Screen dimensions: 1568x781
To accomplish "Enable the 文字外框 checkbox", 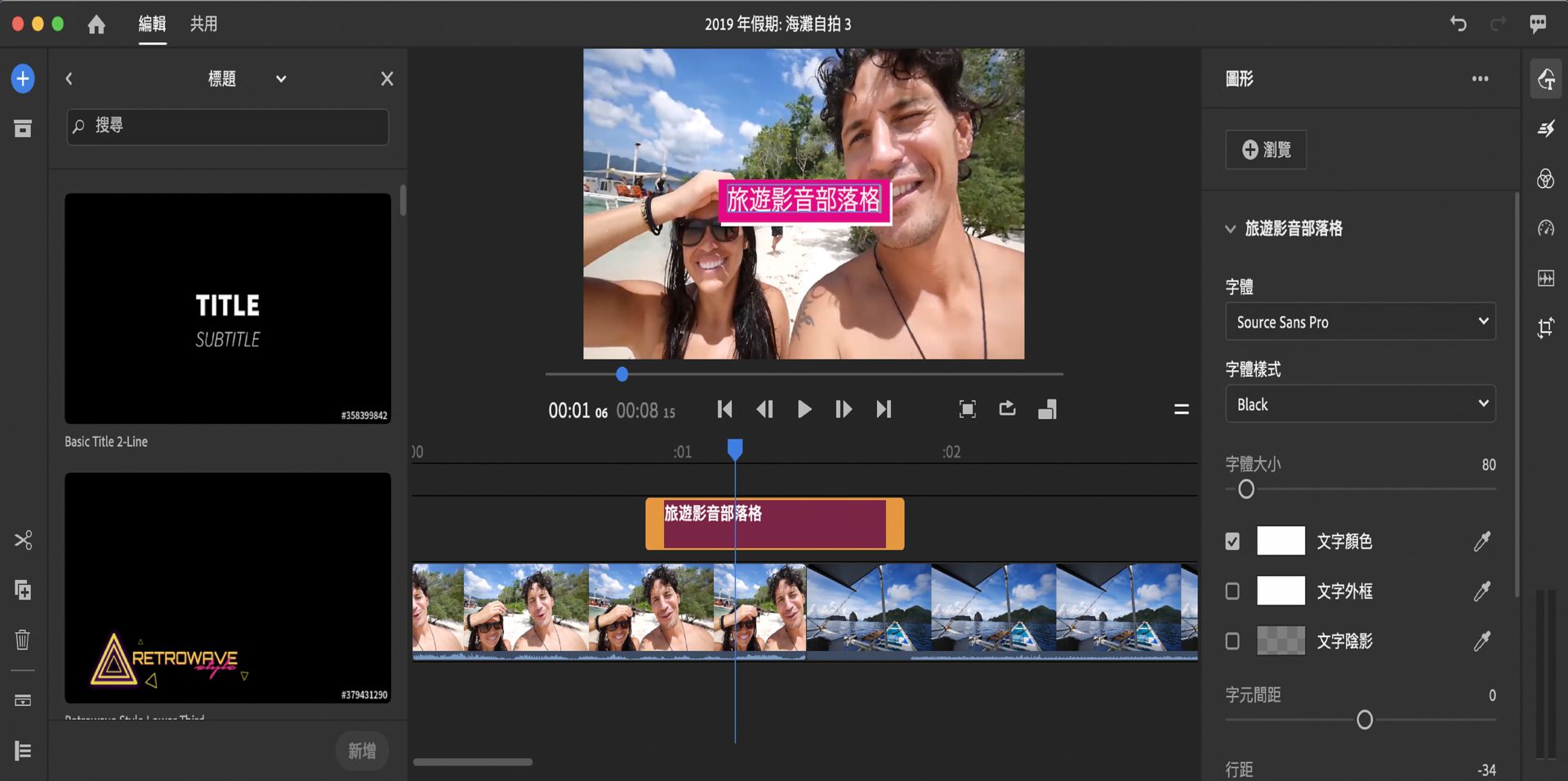I will pyautogui.click(x=1232, y=591).
